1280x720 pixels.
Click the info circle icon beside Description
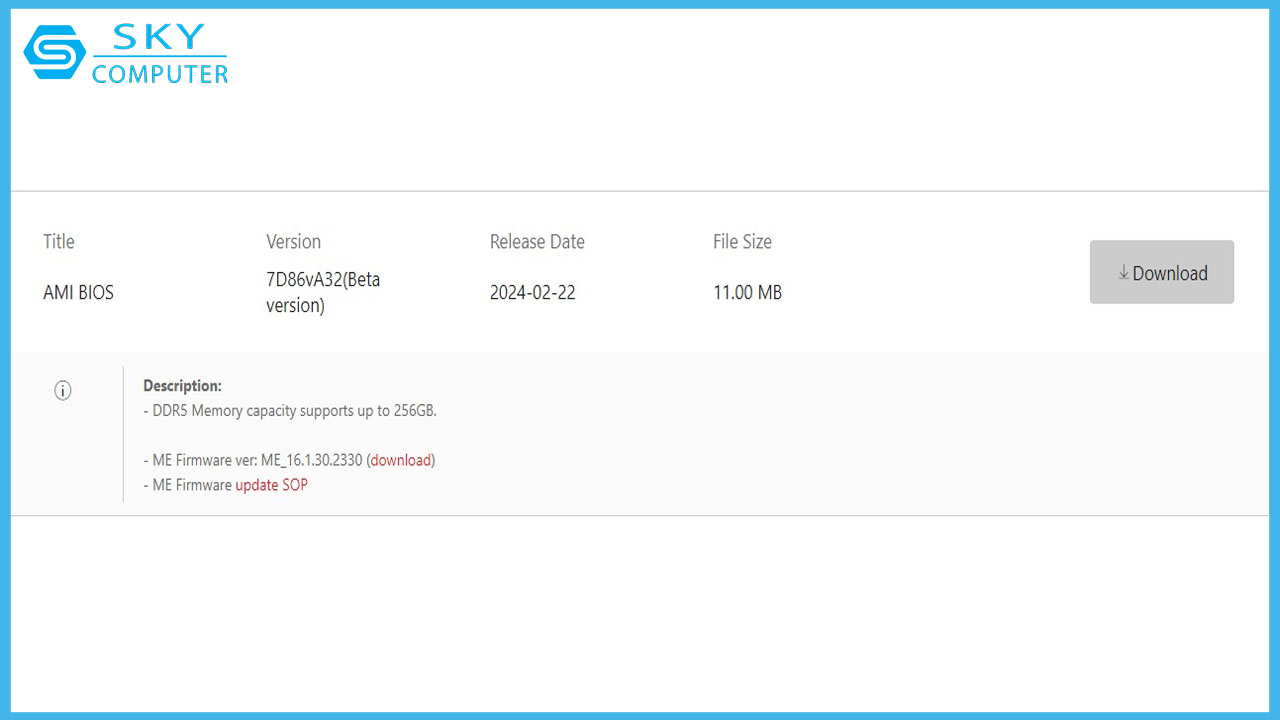click(63, 391)
